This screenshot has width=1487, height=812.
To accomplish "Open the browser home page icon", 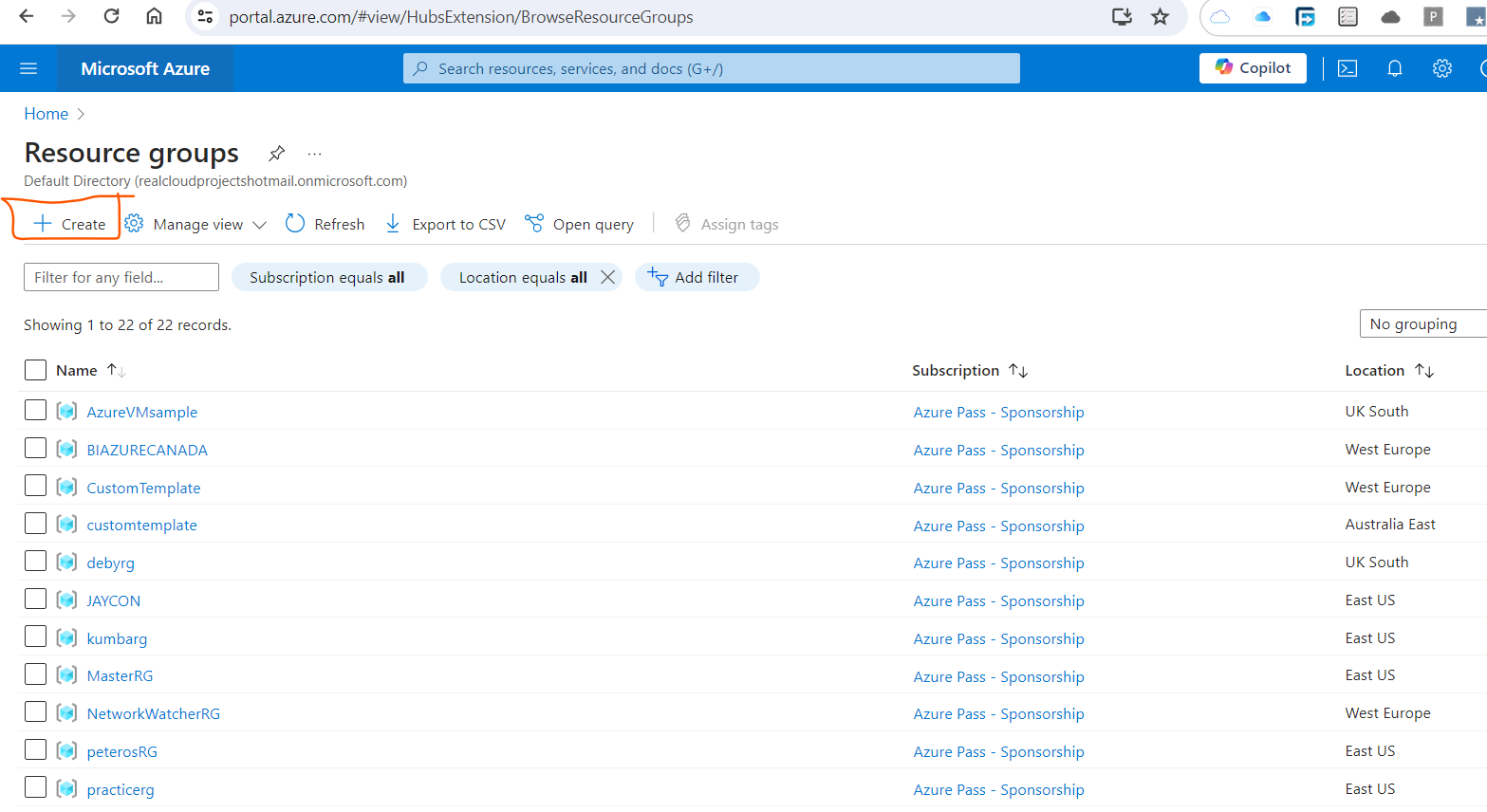I will pyautogui.click(x=154, y=16).
